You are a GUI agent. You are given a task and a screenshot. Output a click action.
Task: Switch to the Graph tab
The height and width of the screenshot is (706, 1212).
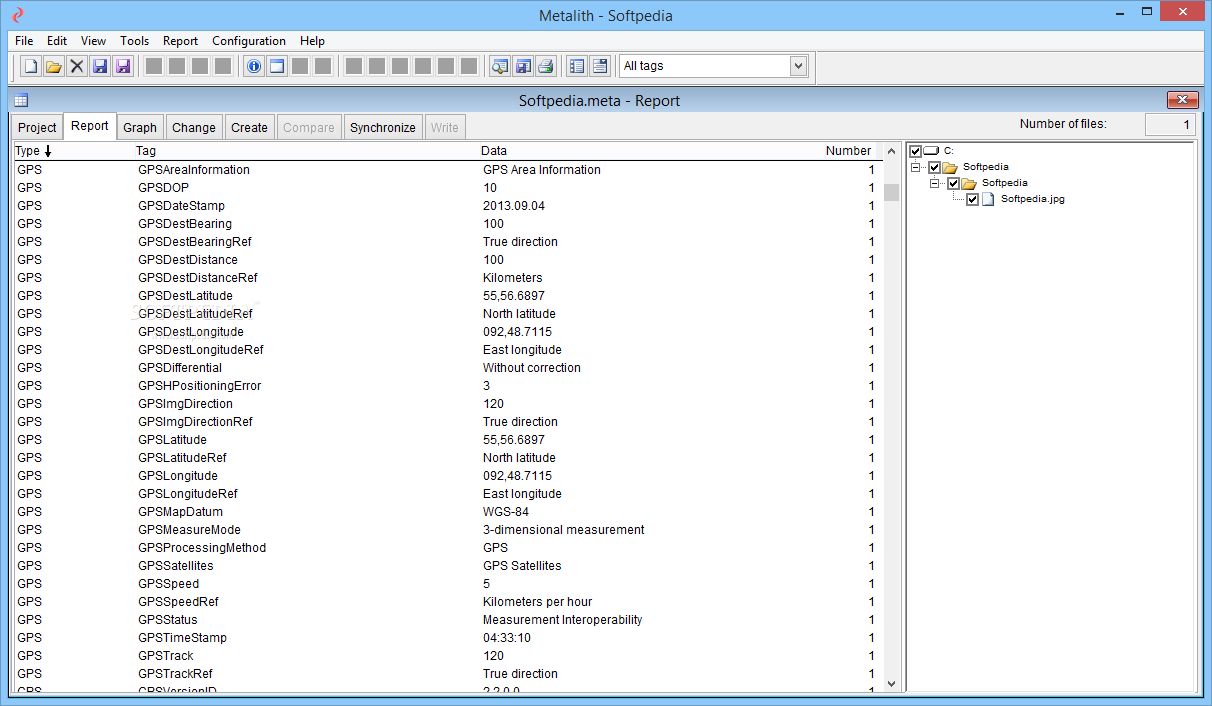140,128
